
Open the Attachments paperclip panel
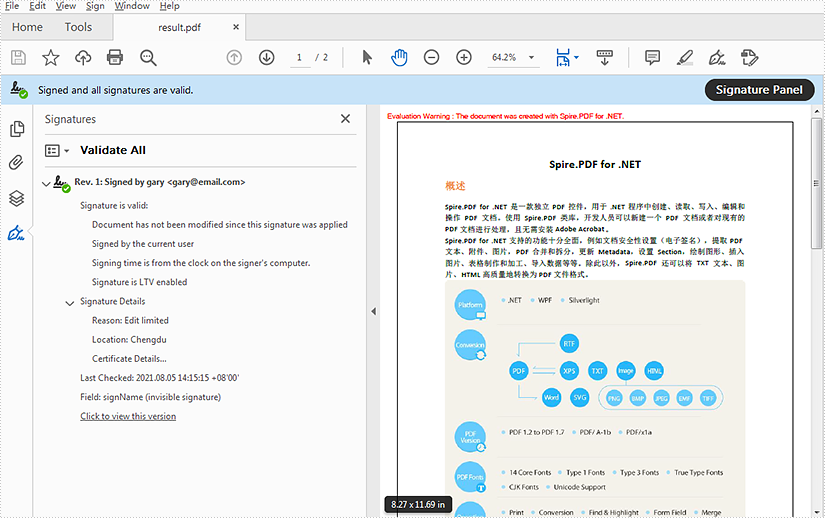[x=17, y=162]
